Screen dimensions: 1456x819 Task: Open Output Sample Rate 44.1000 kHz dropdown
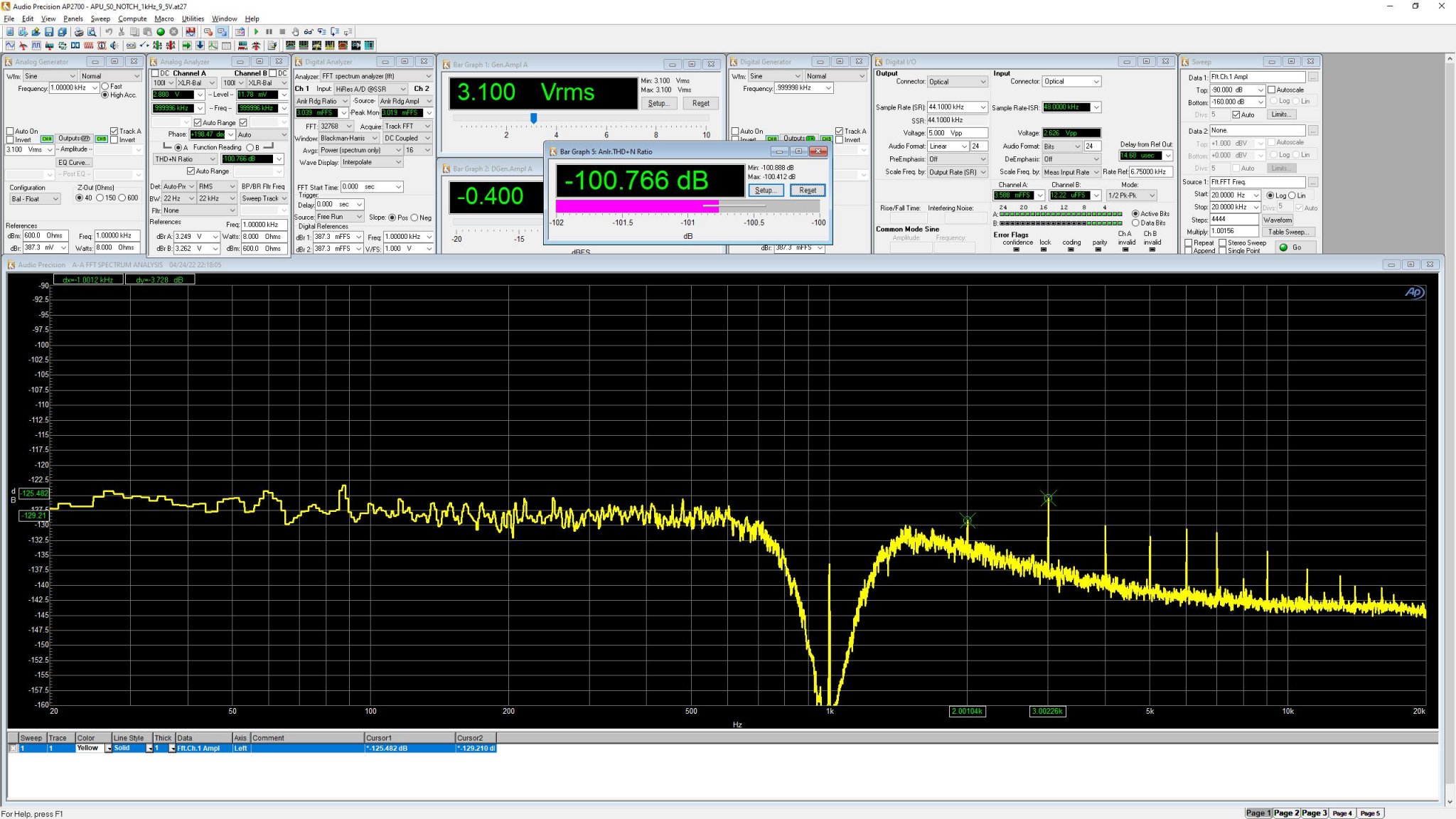pos(958,107)
